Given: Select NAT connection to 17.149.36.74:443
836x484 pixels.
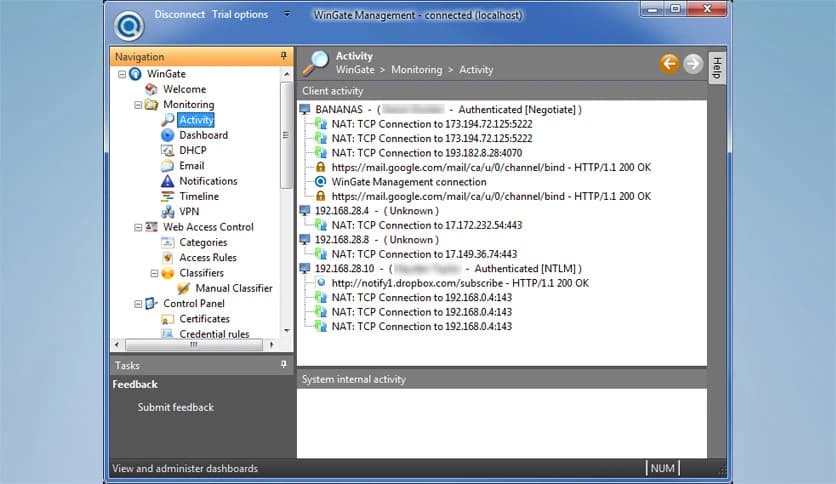Looking at the screenshot, I should [424, 254].
